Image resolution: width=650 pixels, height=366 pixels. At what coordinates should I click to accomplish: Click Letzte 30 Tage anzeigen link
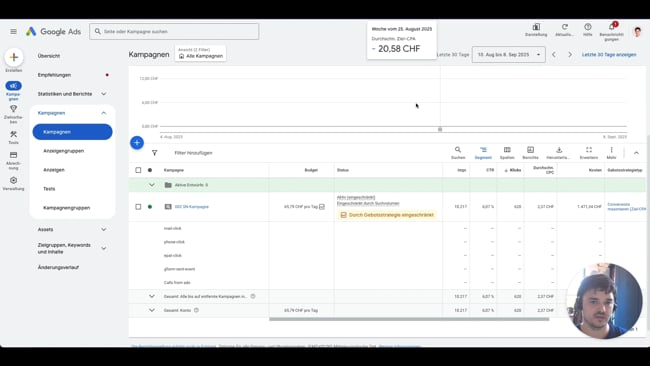coord(609,55)
